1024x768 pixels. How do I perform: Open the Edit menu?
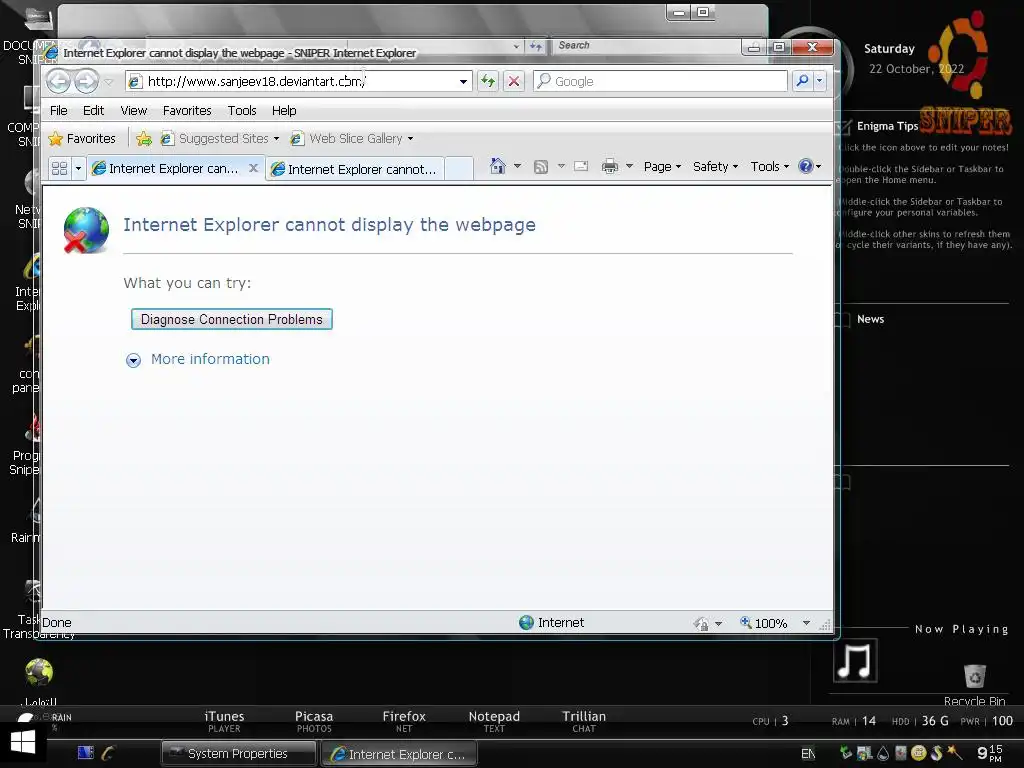pyautogui.click(x=93, y=110)
